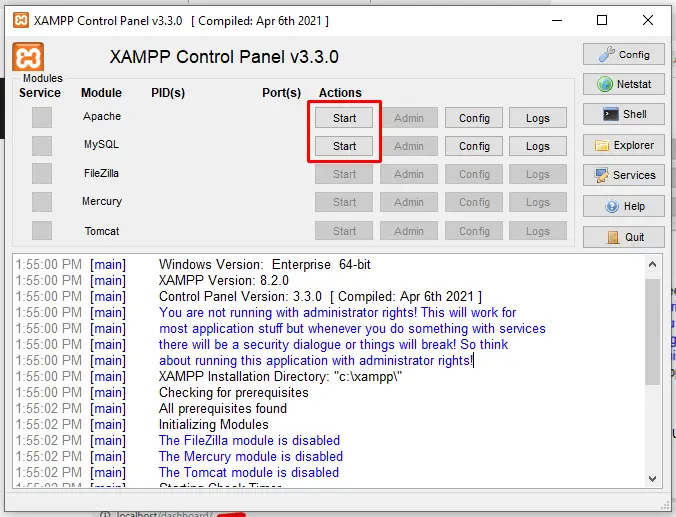Click the XAMPP Installation Directory log line
Screen dimensions: 676x517
point(280,376)
